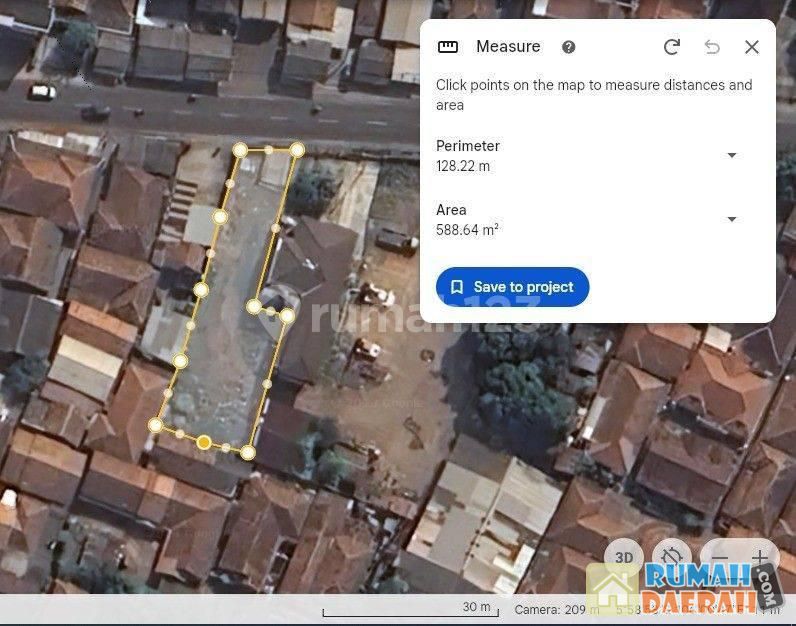Close the Measure panel
796x626 pixels.
752,47
